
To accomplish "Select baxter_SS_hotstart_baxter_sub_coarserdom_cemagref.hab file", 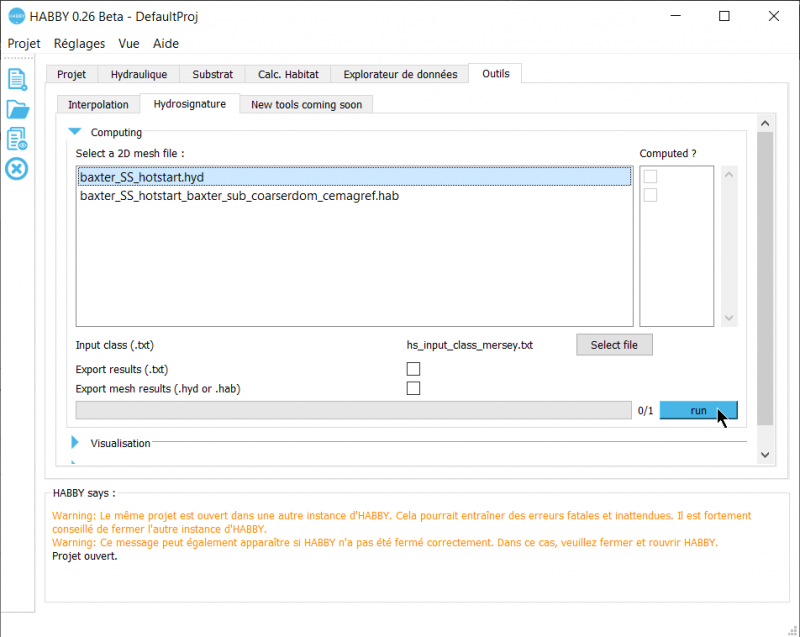I will pyautogui.click(x=240, y=196).
